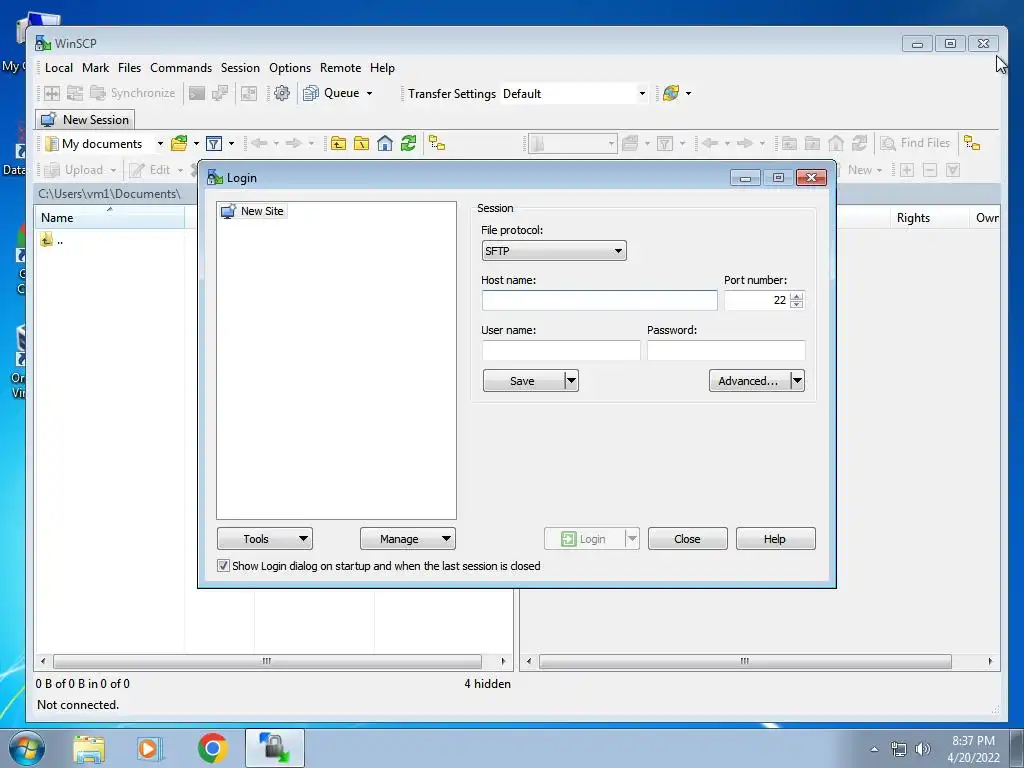Go to local root directory icon
The height and width of the screenshot is (768, 1024).
[361, 144]
